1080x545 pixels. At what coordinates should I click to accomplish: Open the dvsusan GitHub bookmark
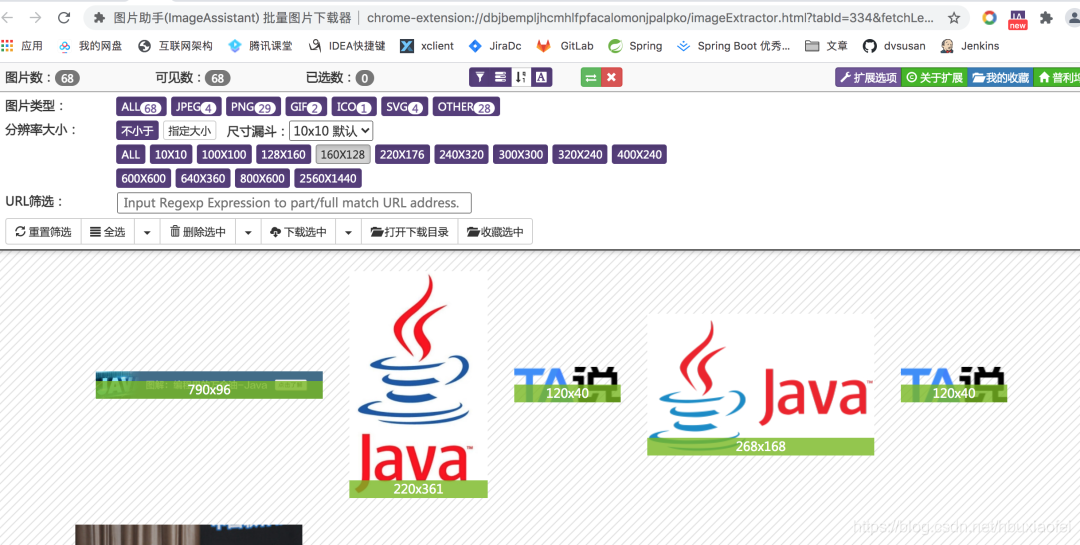pyautogui.click(x=894, y=46)
